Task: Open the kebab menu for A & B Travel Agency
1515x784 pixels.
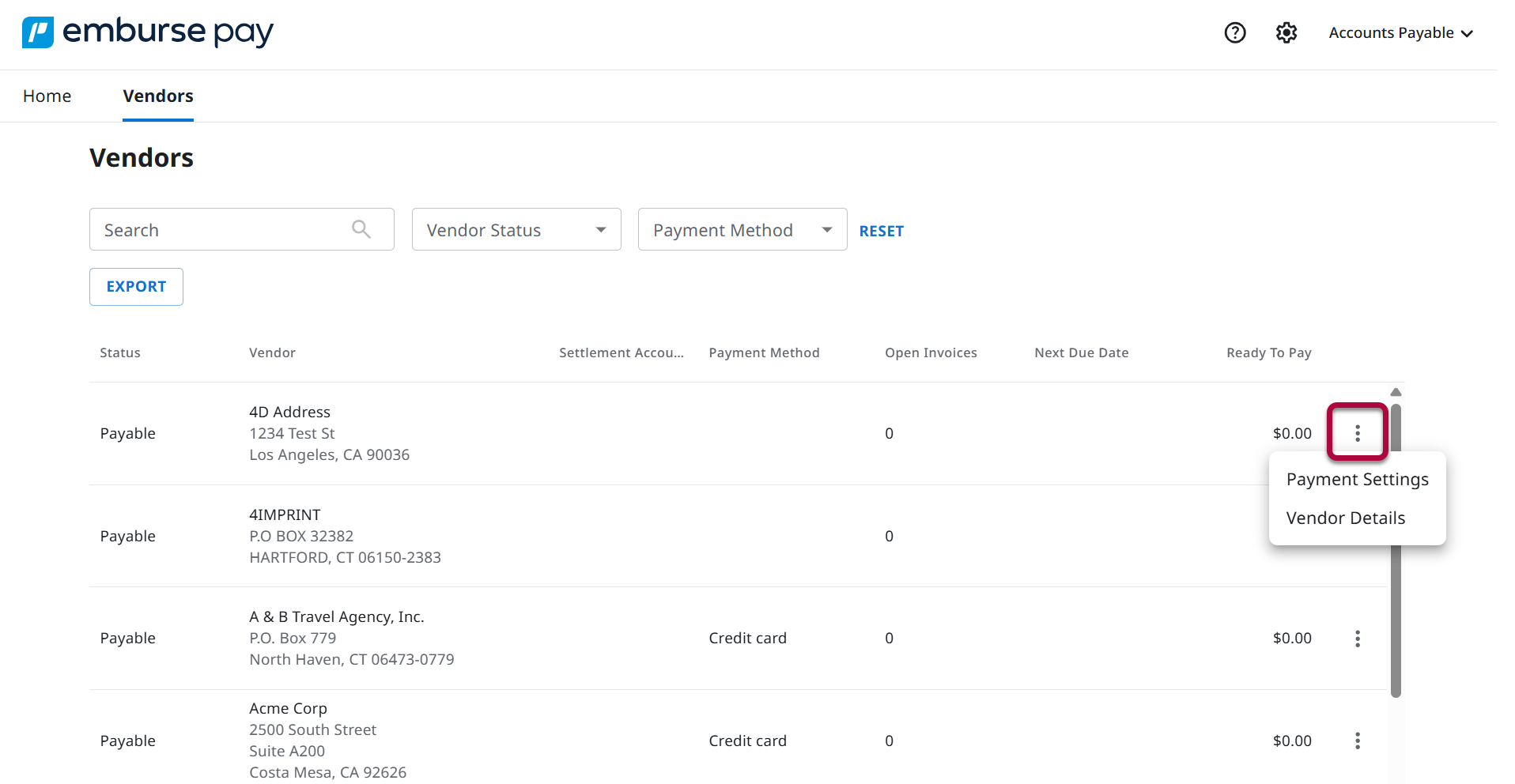Action: point(1357,638)
